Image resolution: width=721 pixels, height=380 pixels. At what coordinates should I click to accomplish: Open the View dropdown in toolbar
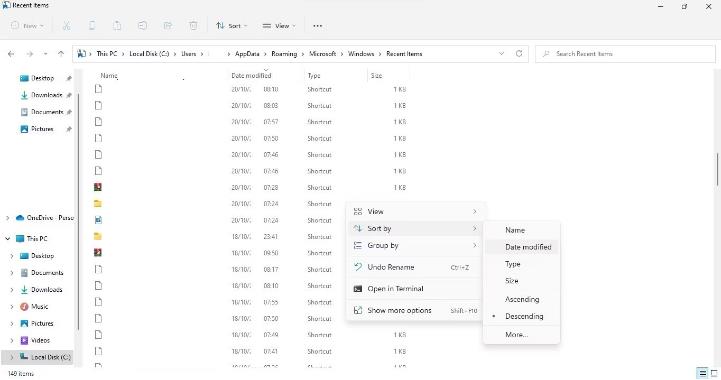[x=279, y=26]
